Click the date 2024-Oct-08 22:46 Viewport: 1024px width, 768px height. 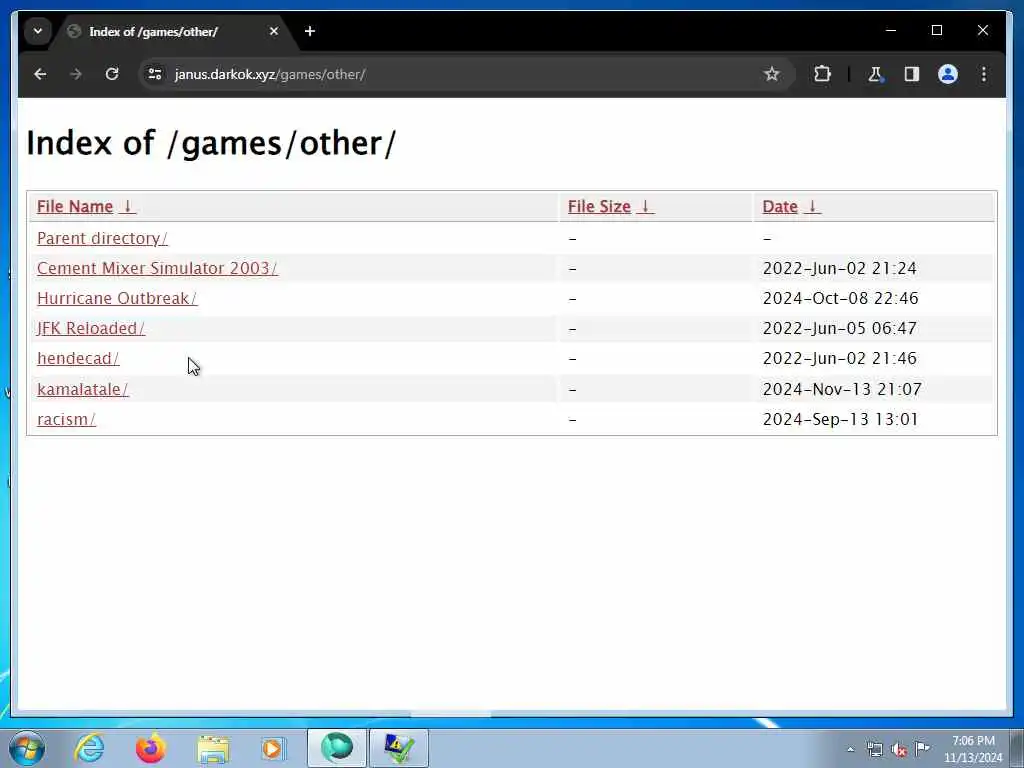[840, 298]
